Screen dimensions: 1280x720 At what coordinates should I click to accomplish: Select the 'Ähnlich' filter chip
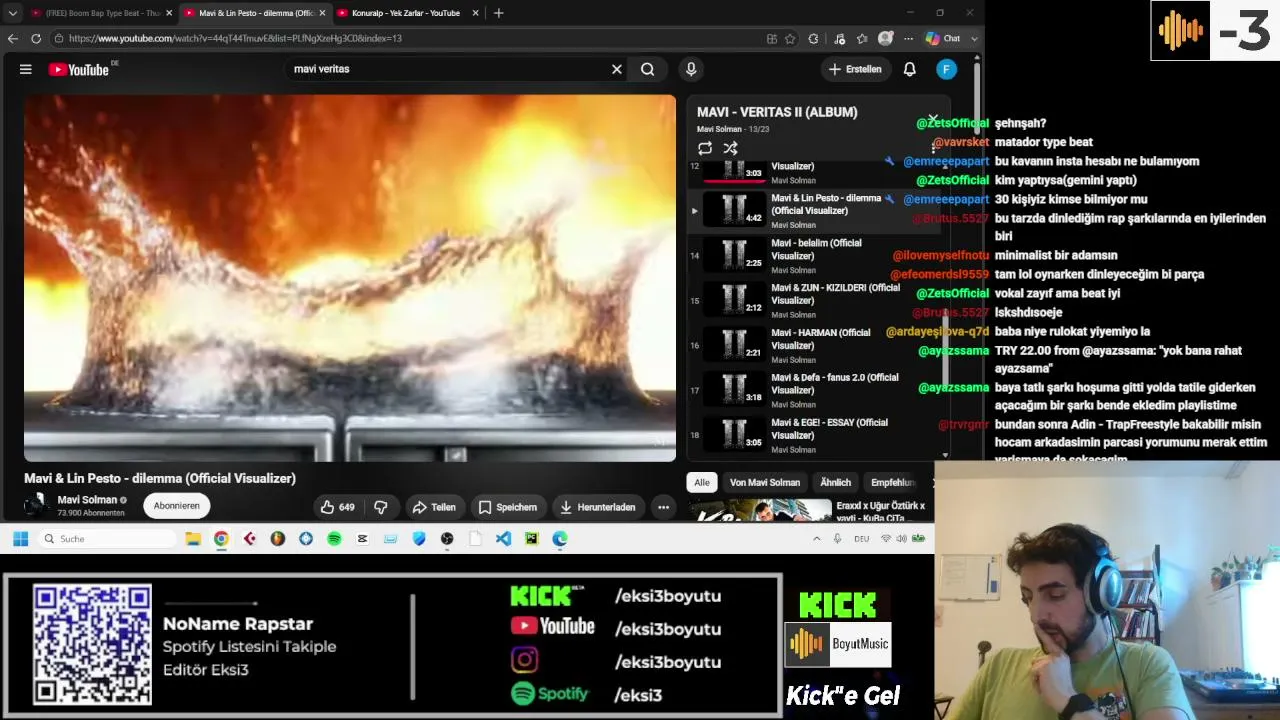tap(835, 482)
